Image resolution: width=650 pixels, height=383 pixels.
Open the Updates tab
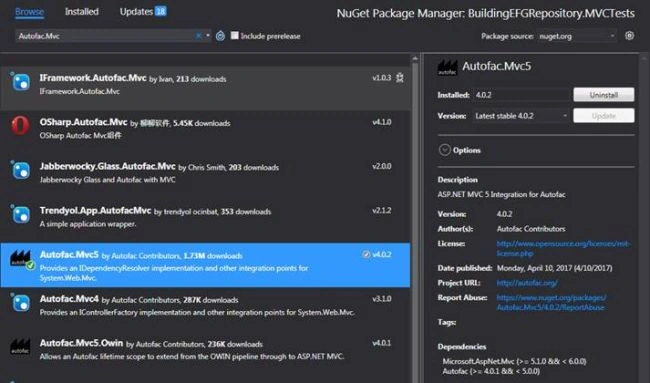[x=143, y=12]
